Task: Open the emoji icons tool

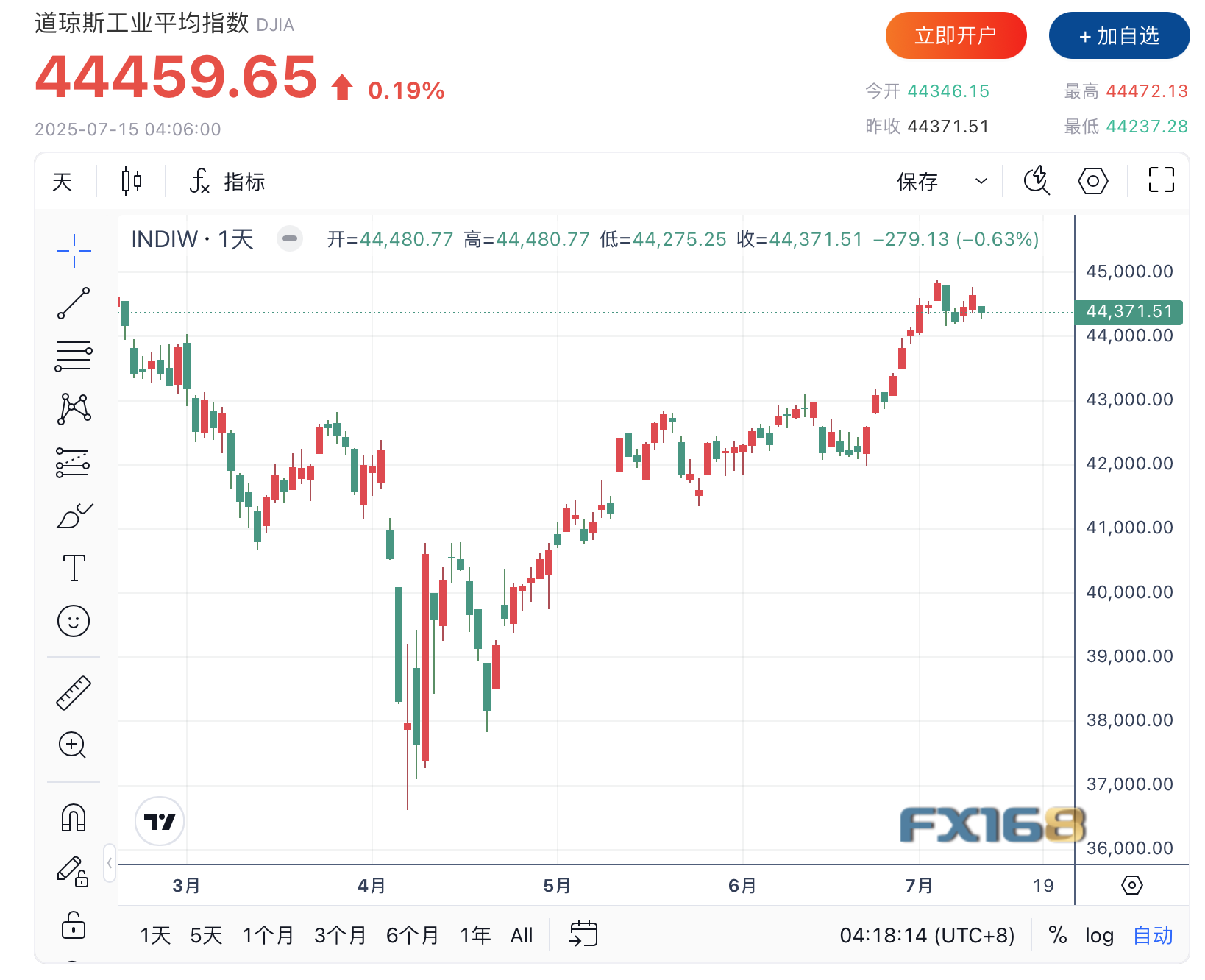Action: (74, 622)
